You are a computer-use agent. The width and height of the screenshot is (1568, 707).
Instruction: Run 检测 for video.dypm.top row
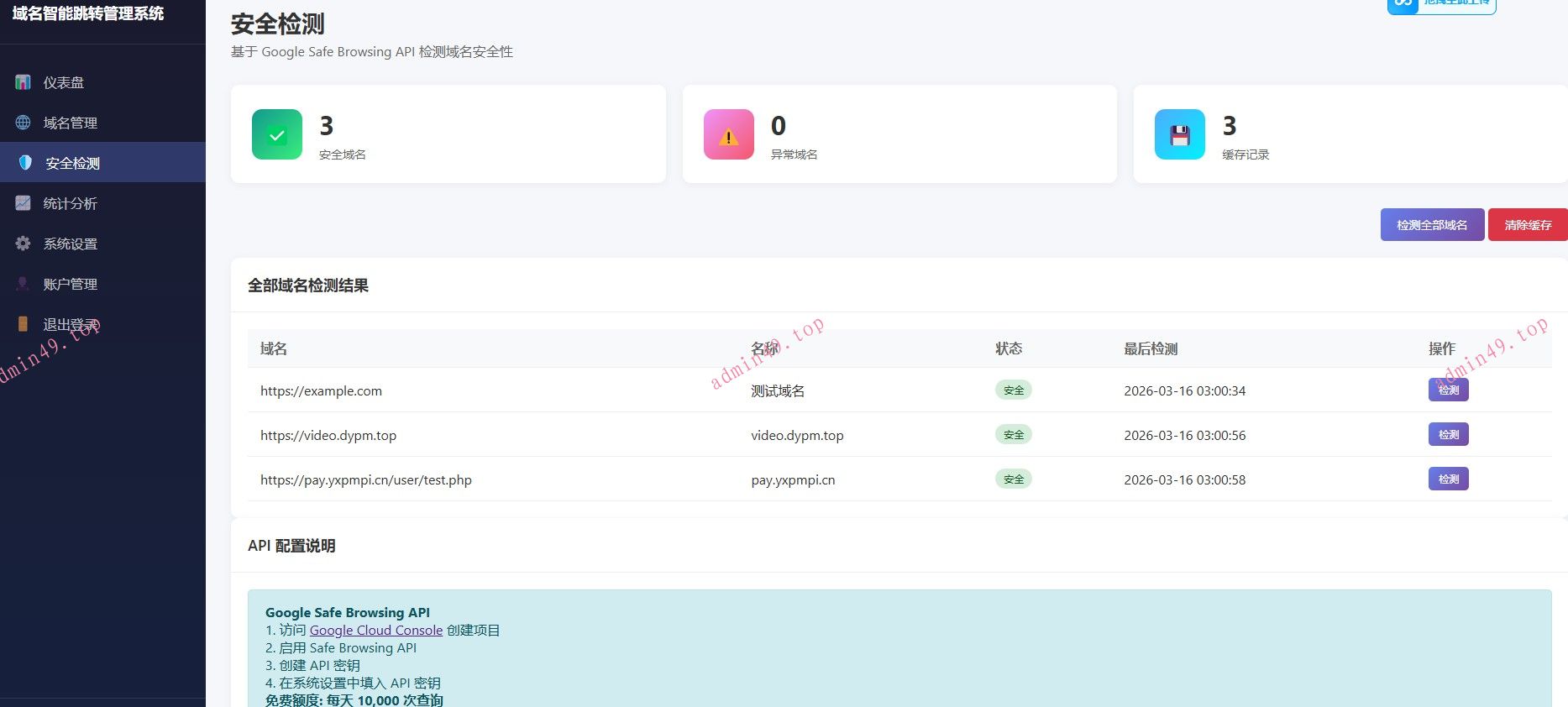[x=1448, y=435]
